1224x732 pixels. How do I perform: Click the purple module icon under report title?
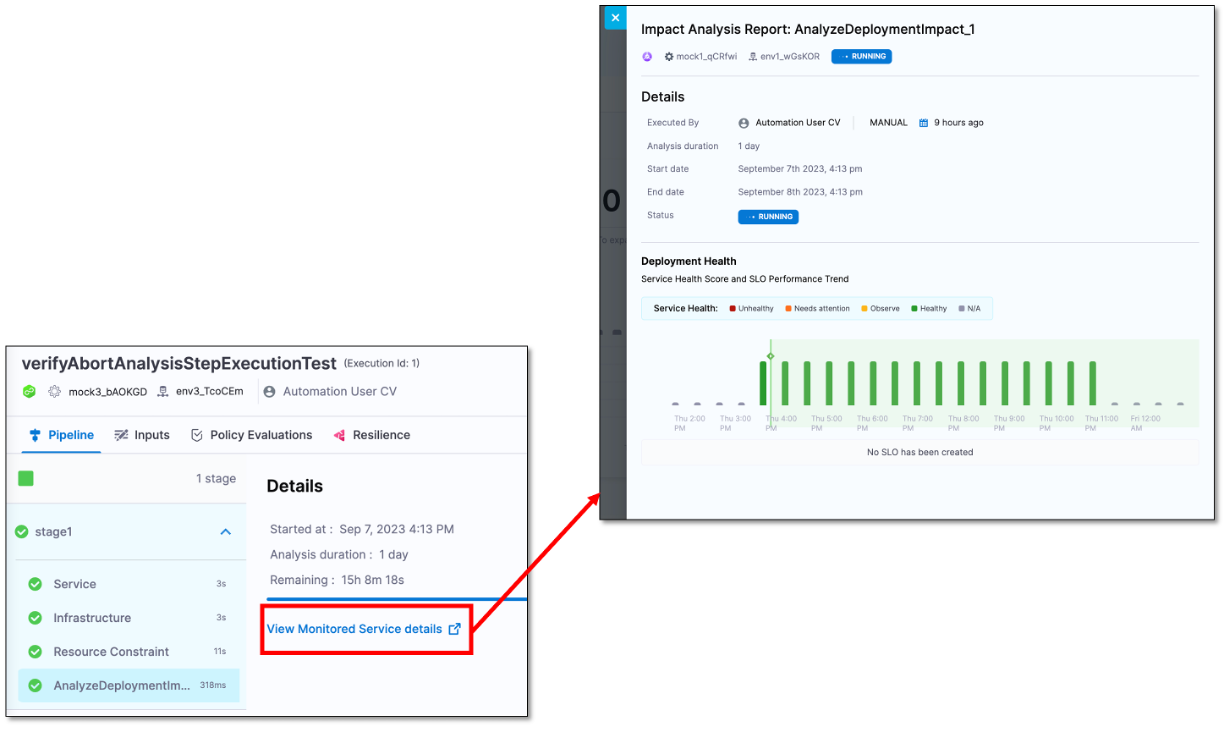point(647,57)
